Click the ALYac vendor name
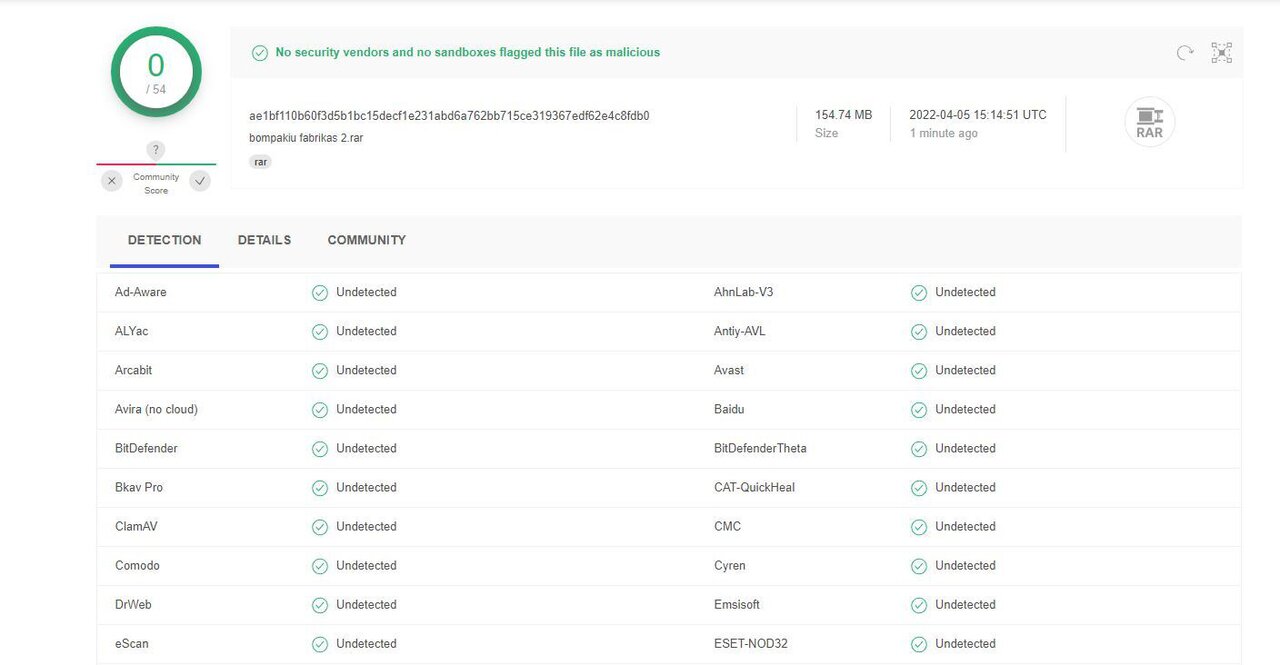The width and height of the screenshot is (1280, 665). (x=131, y=331)
